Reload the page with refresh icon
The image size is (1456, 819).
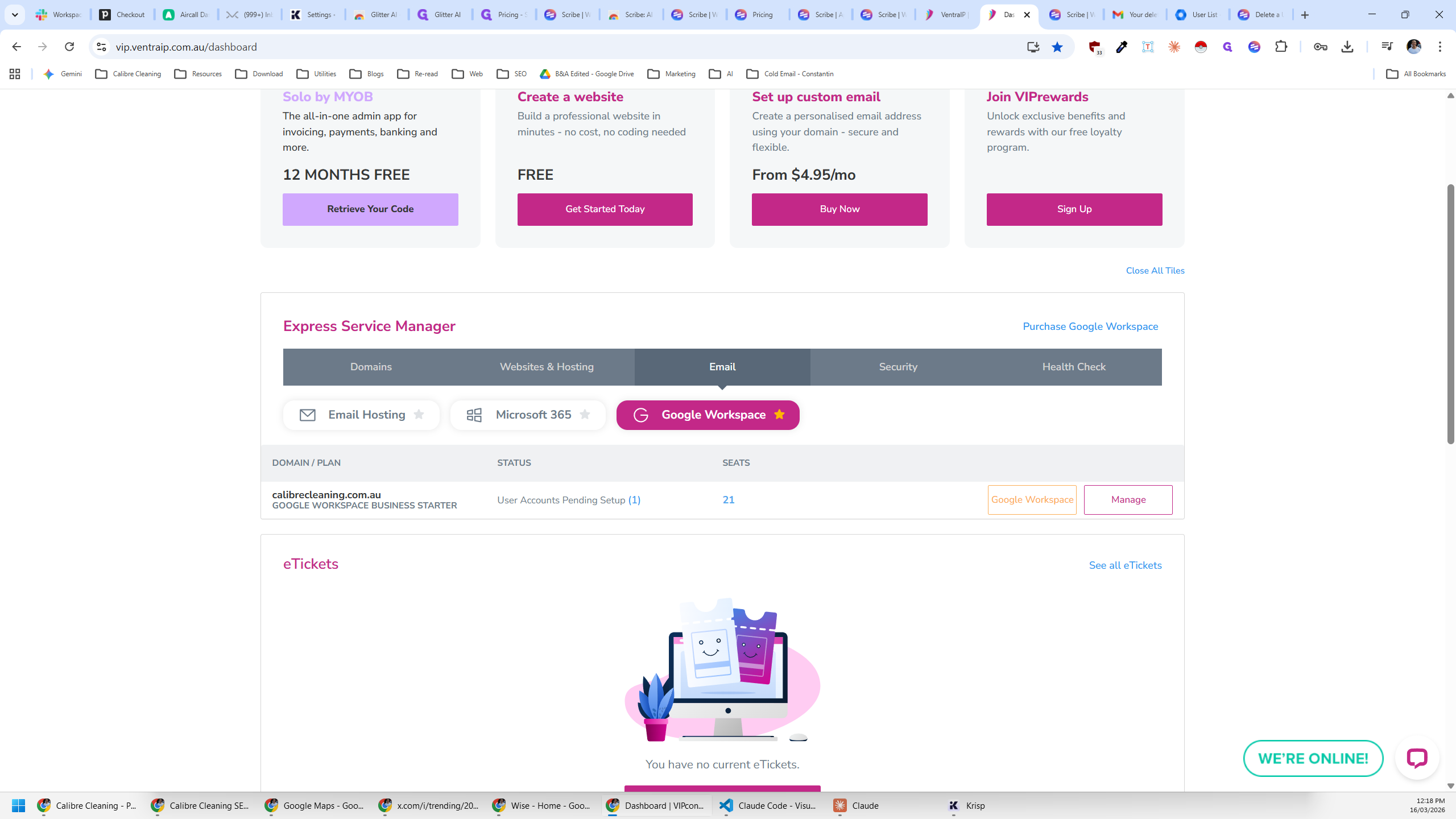69,47
